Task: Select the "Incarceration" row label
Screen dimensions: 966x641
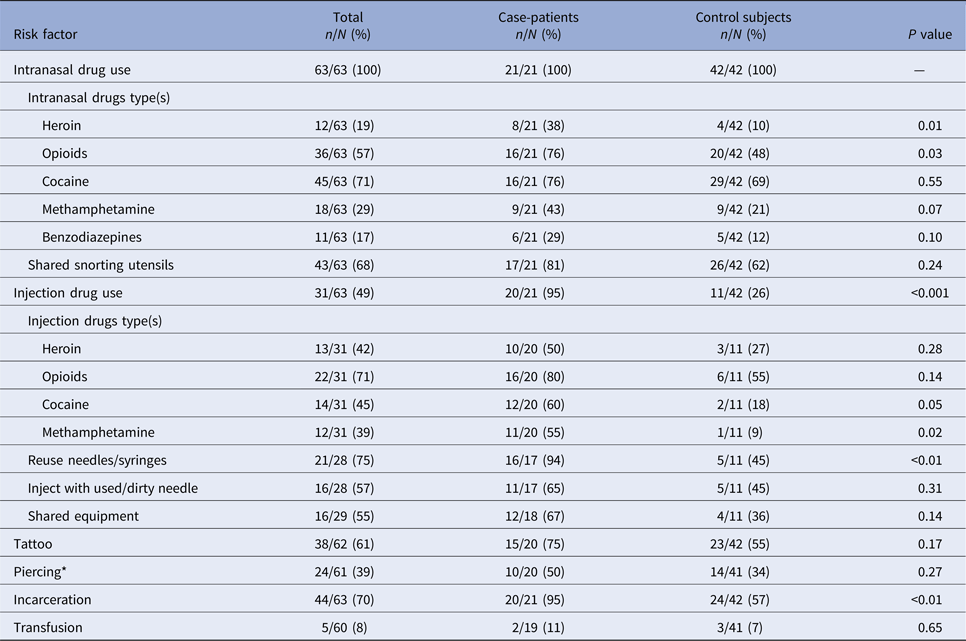Action: point(52,600)
